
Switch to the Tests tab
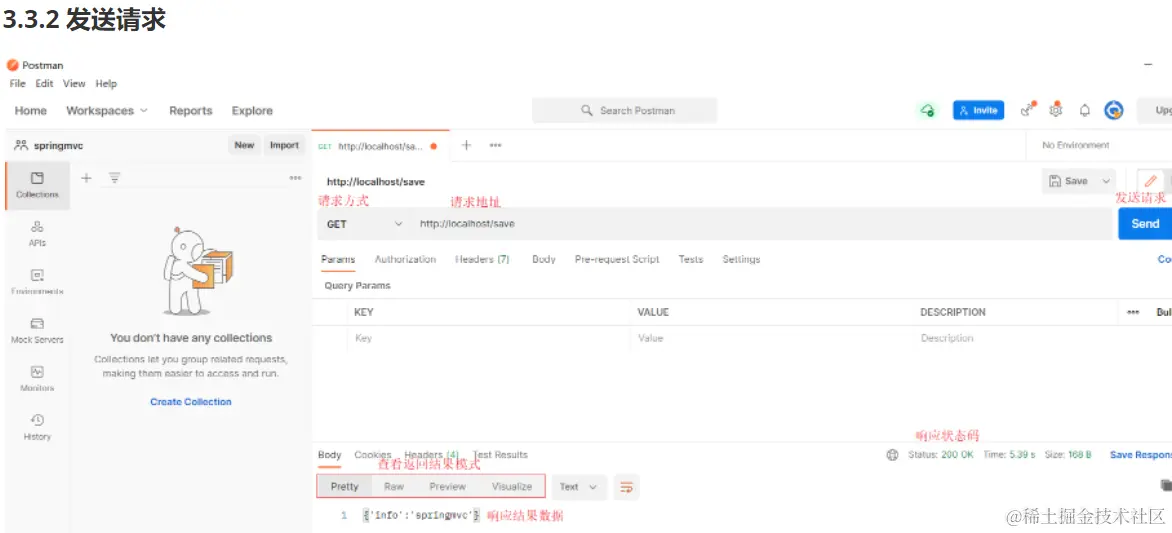point(691,259)
